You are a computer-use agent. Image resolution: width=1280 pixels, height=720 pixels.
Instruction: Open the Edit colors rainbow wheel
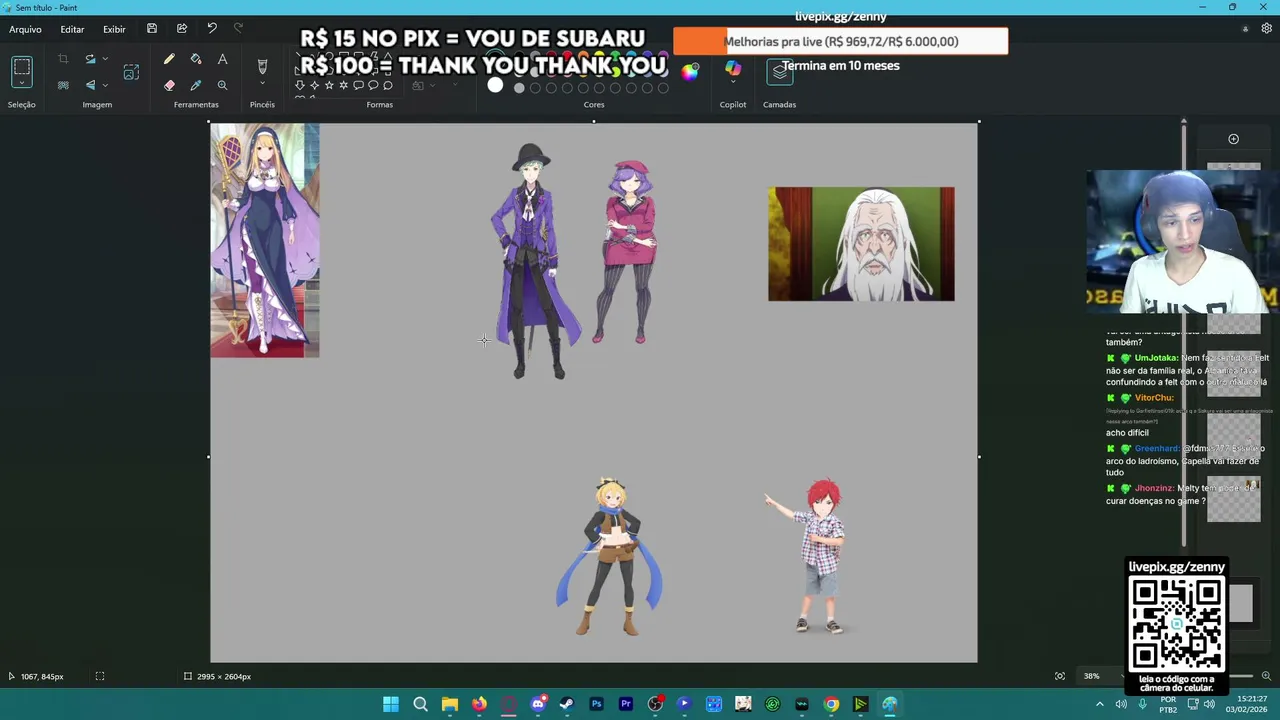click(690, 71)
